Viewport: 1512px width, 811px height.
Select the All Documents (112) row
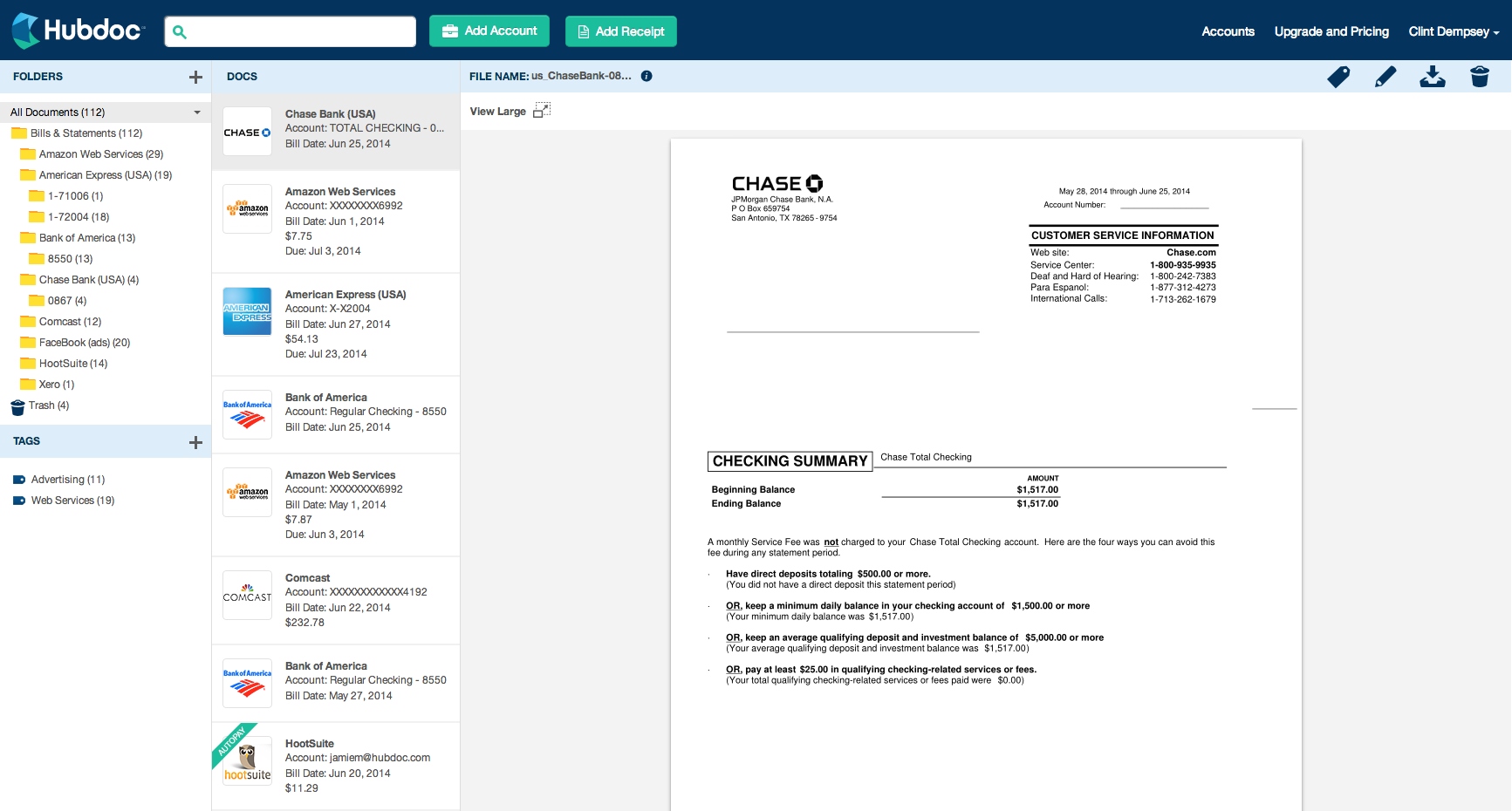[x=106, y=112]
